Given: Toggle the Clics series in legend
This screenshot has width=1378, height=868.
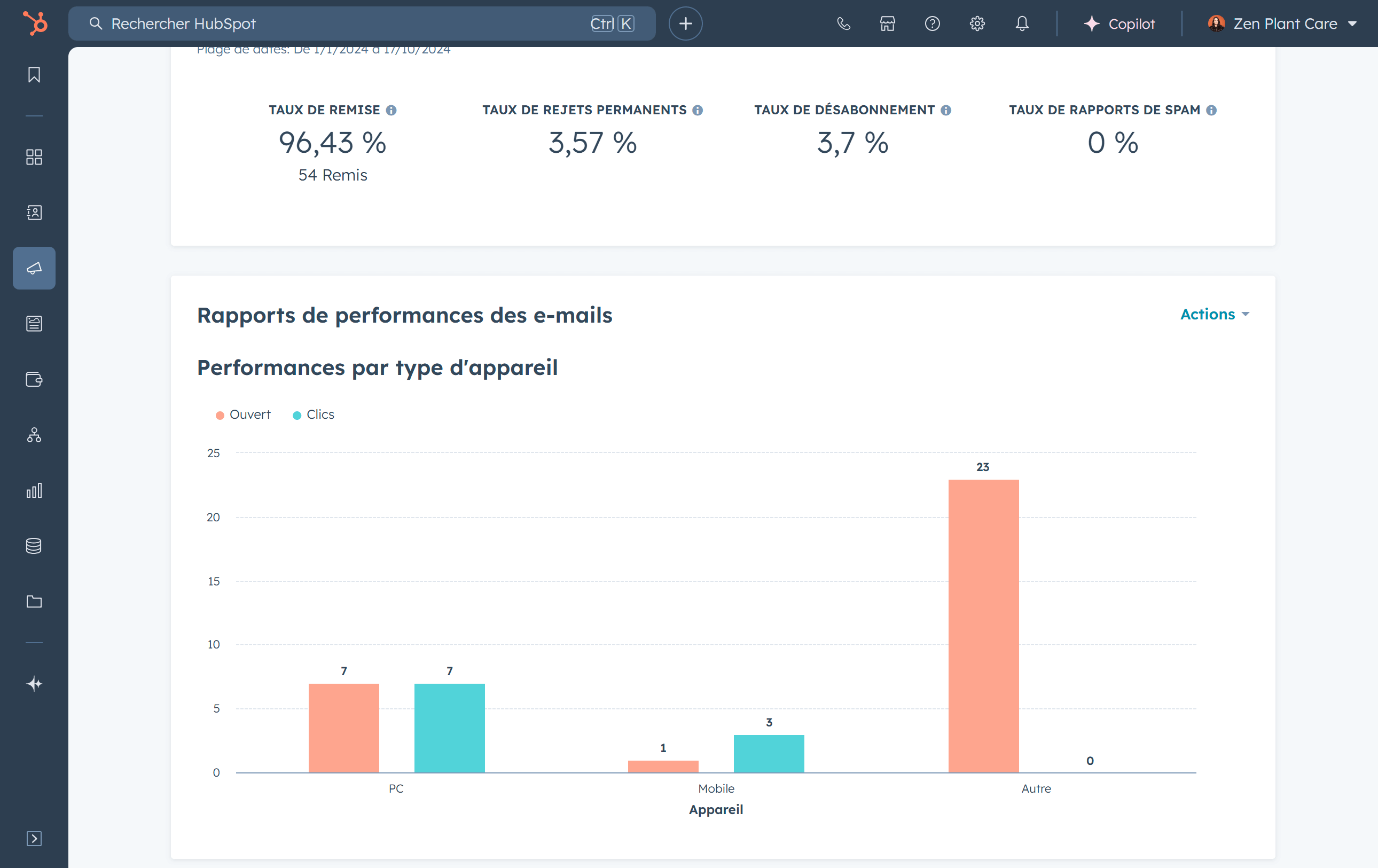Looking at the screenshot, I should pyautogui.click(x=314, y=415).
